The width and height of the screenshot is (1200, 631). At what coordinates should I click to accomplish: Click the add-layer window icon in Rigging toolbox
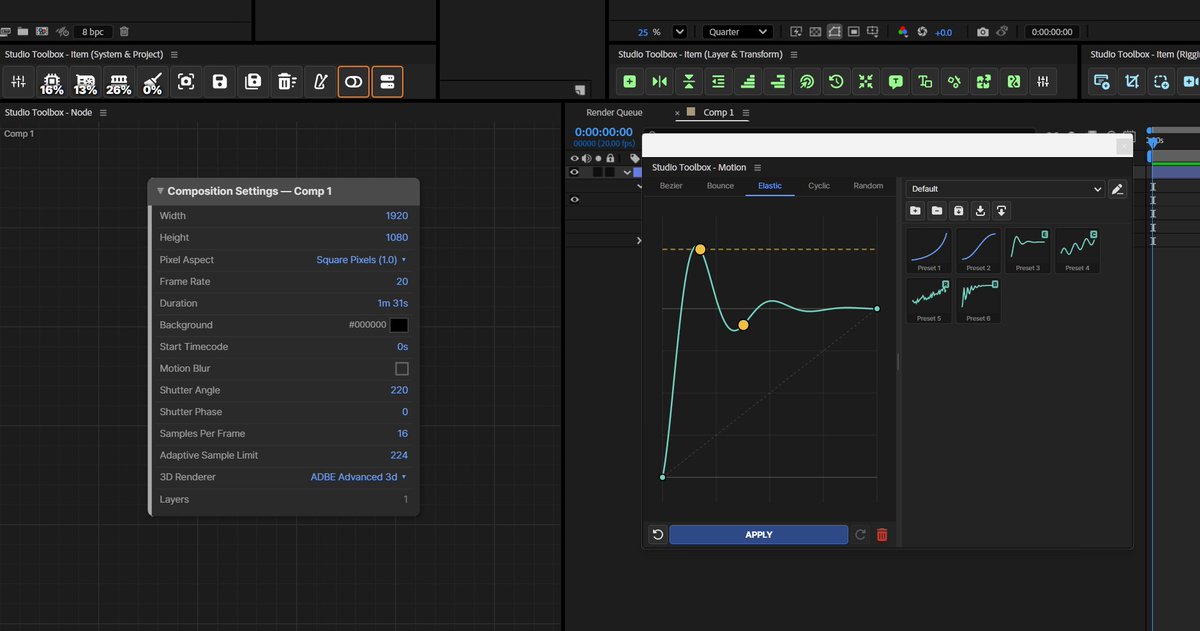(x=1102, y=82)
